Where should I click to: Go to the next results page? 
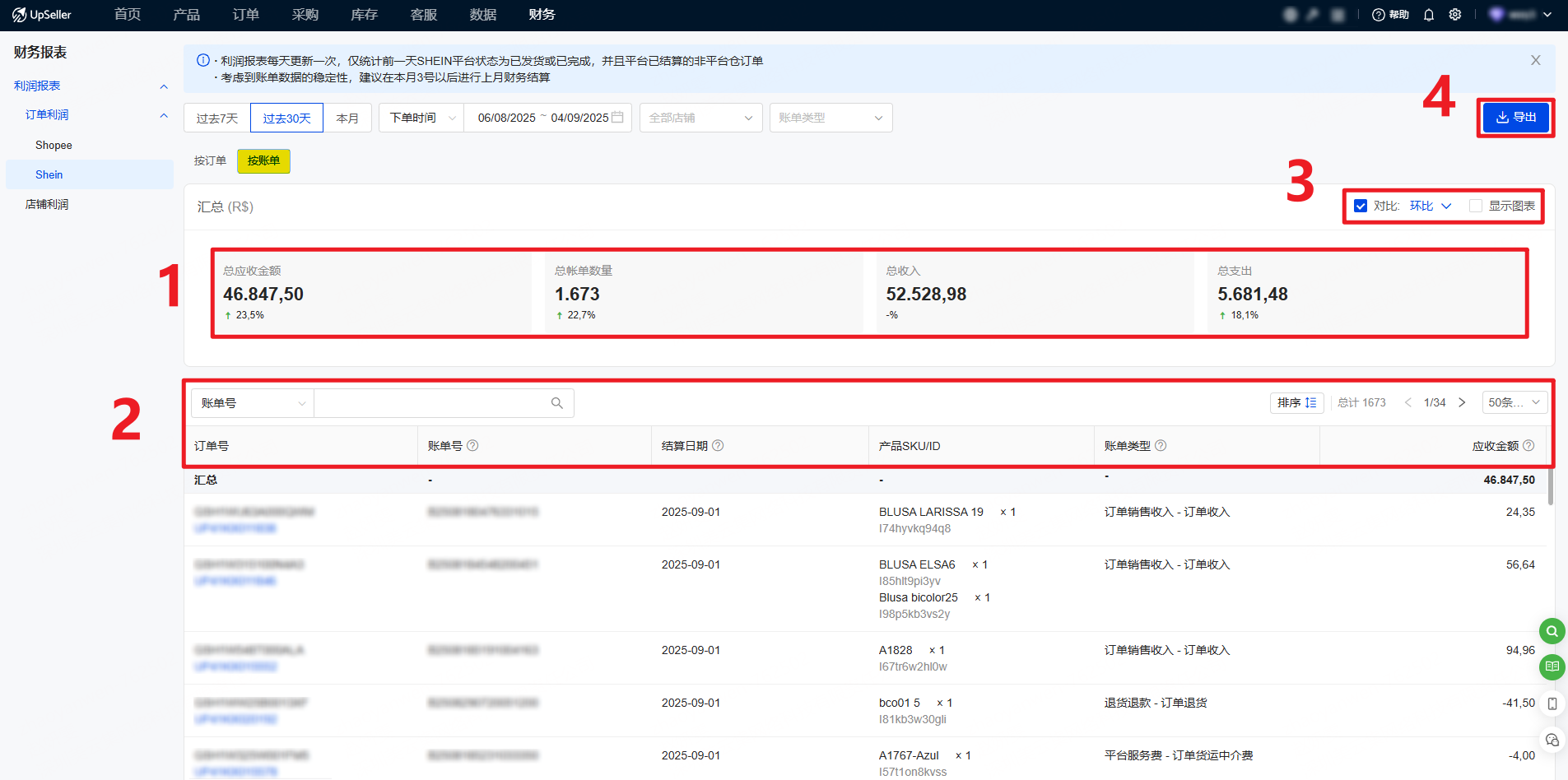coord(1462,402)
